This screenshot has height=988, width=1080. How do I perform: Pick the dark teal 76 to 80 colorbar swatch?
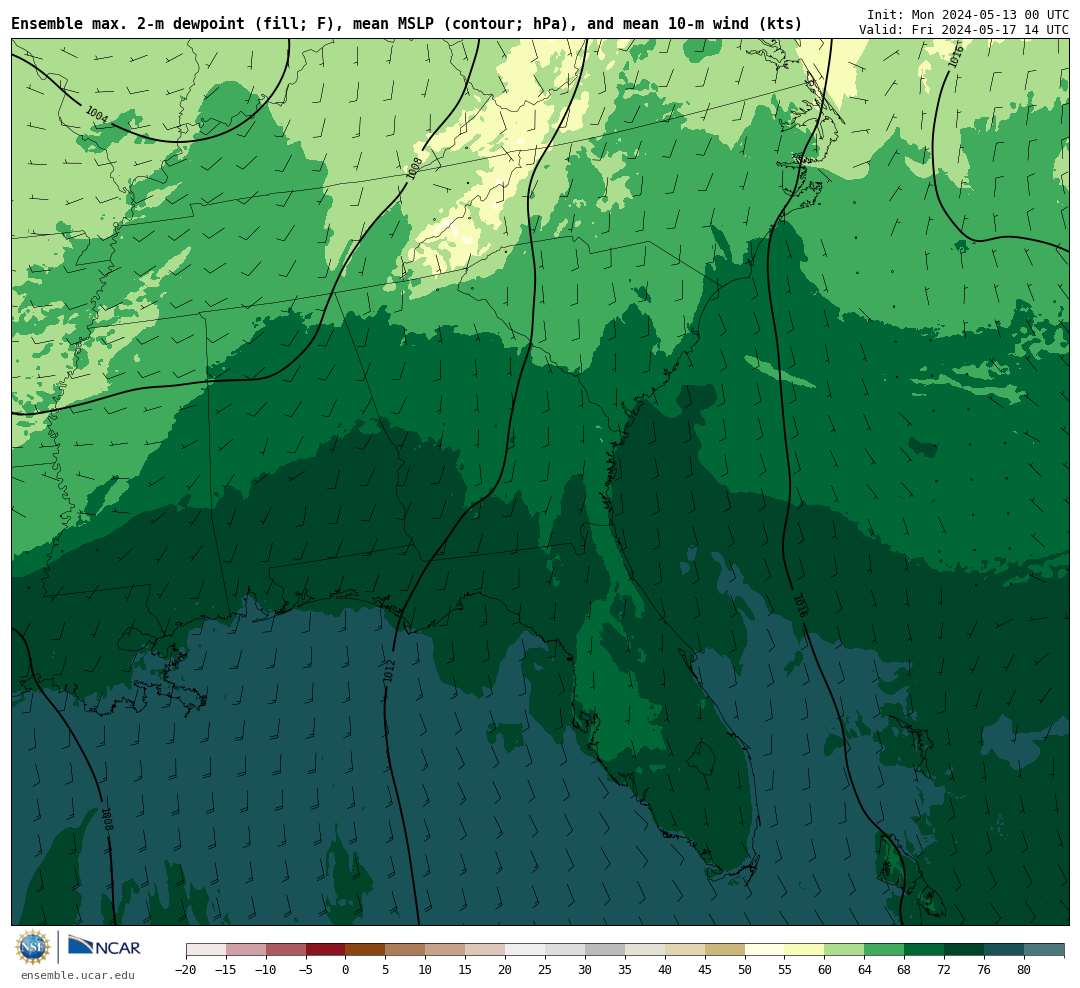click(x=1004, y=950)
